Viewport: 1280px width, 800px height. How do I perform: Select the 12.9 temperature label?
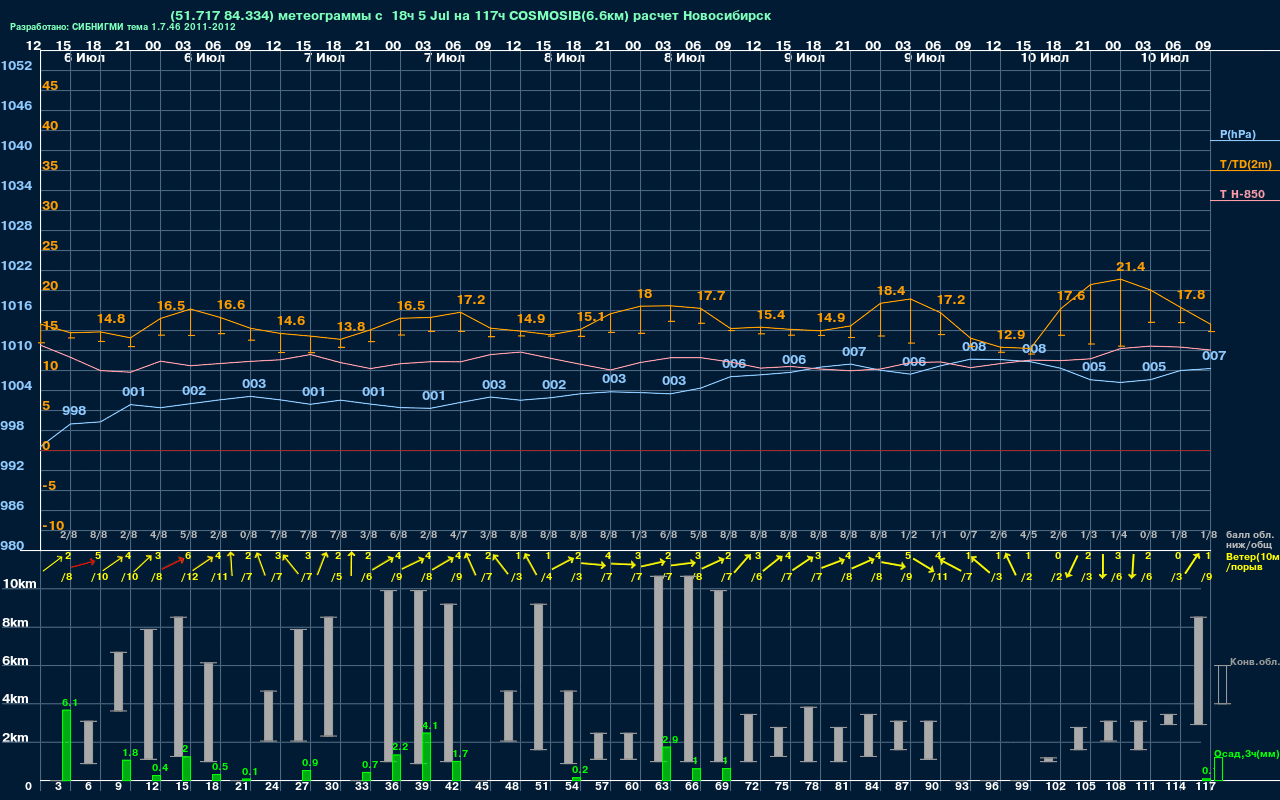coord(1011,335)
